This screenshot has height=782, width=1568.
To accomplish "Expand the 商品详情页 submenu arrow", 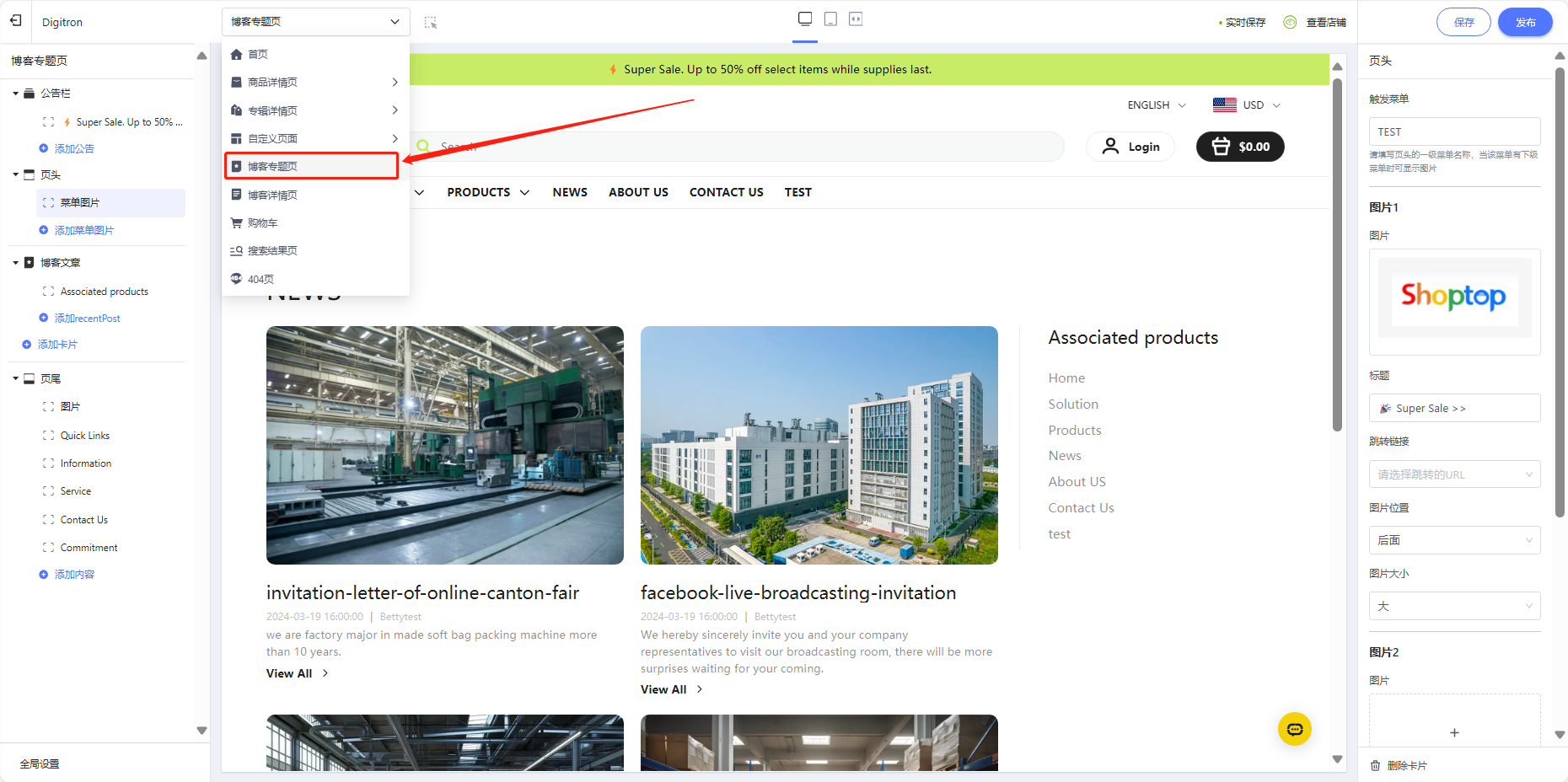I will pos(395,82).
